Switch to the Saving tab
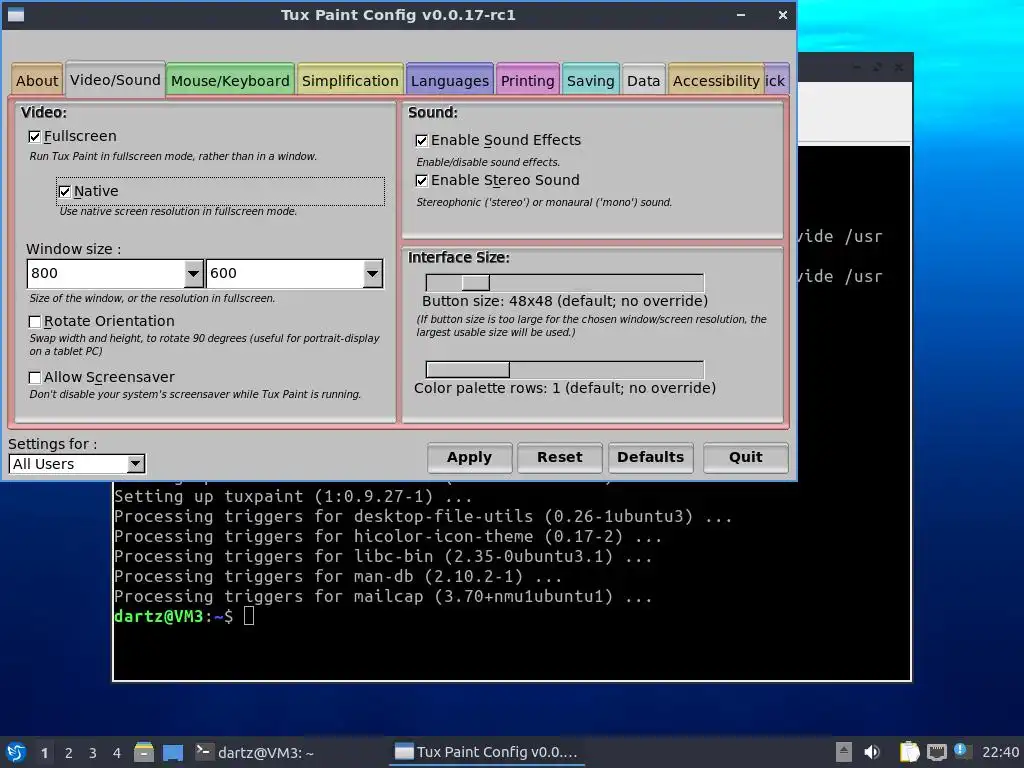 [590, 80]
